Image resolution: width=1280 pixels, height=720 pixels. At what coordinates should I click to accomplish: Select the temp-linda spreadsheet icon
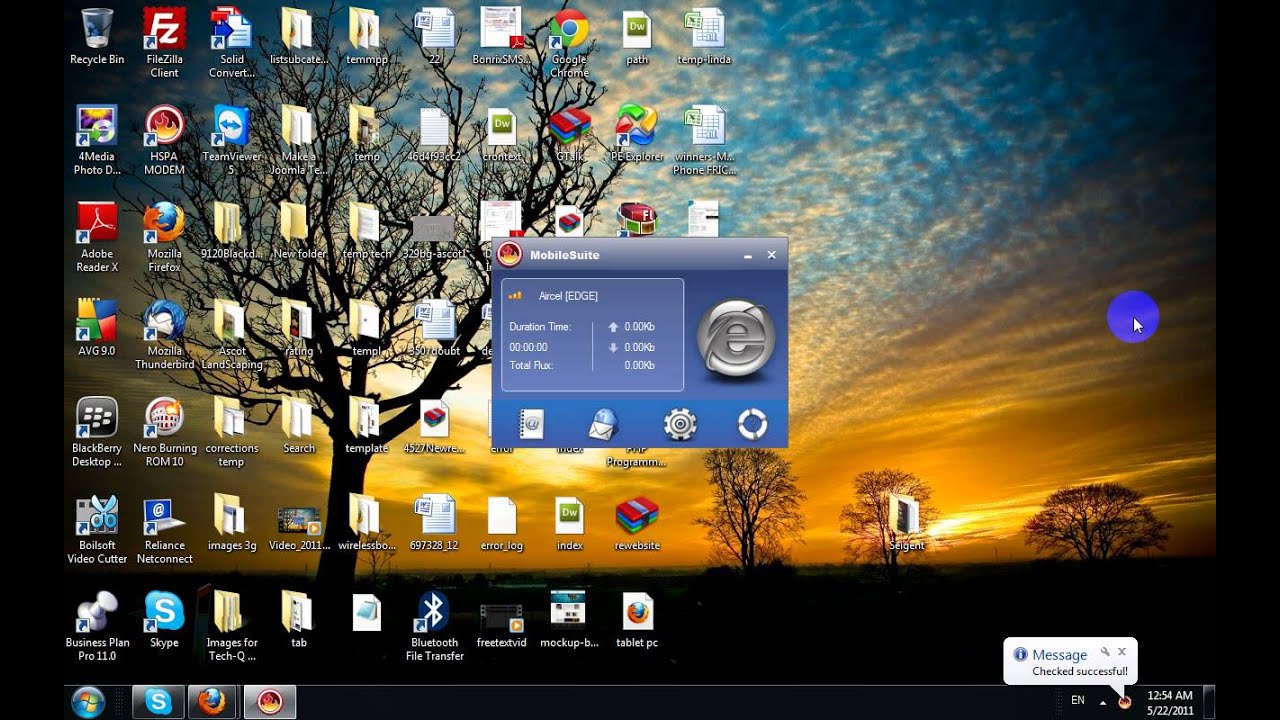click(705, 37)
